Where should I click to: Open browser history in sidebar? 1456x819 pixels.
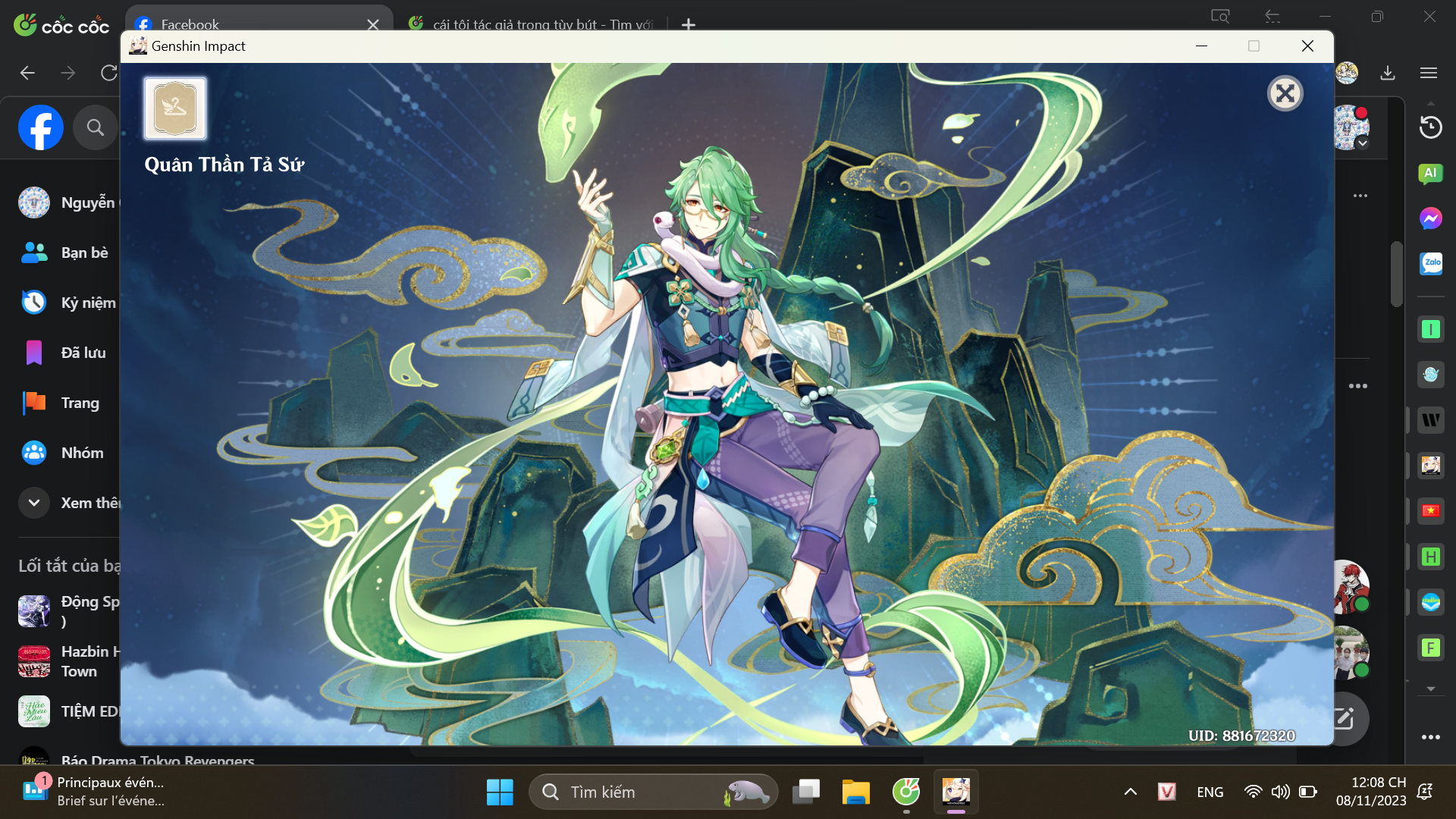click(x=1430, y=127)
